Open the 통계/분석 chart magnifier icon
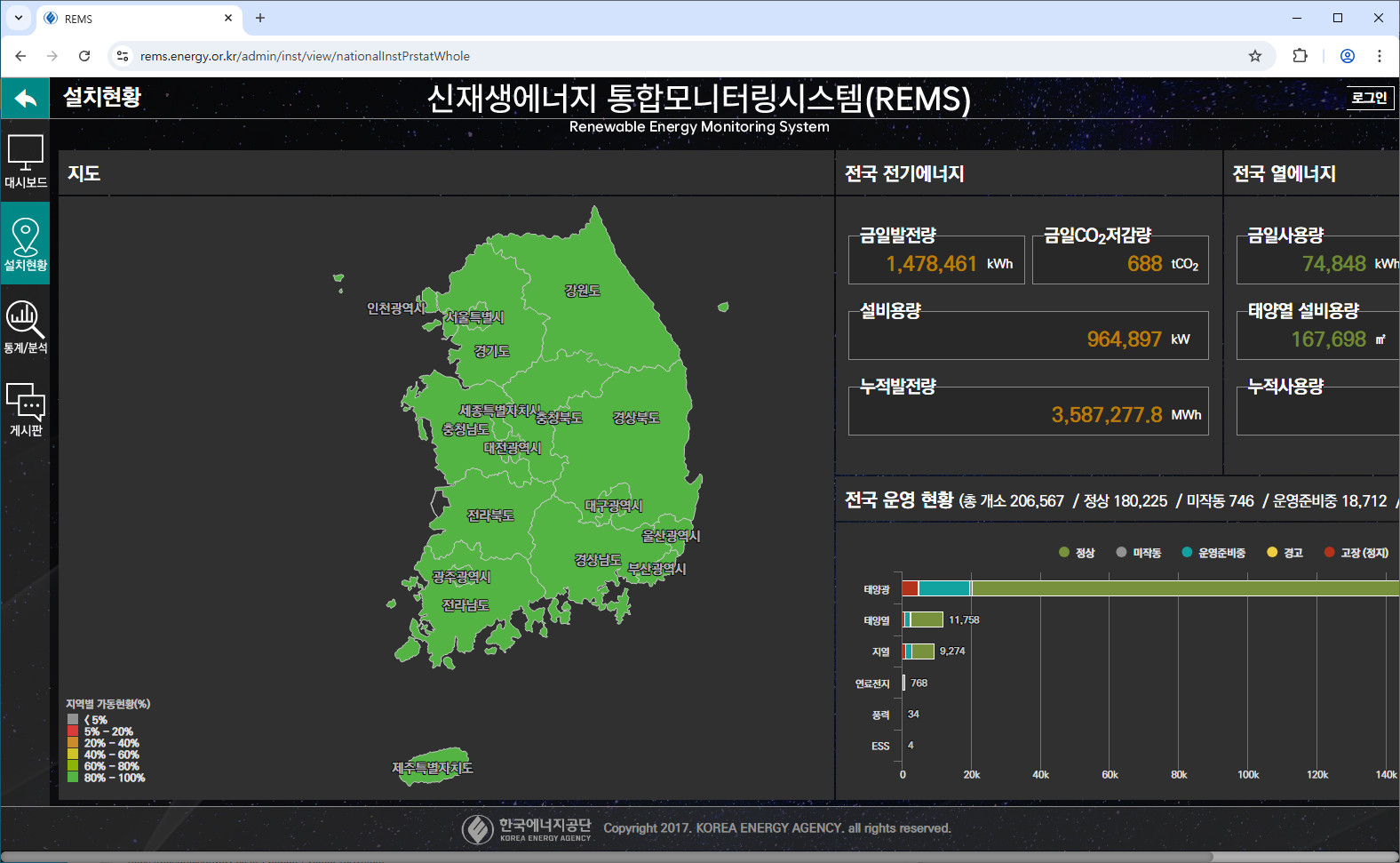 pyautogui.click(x=25, y=327)
